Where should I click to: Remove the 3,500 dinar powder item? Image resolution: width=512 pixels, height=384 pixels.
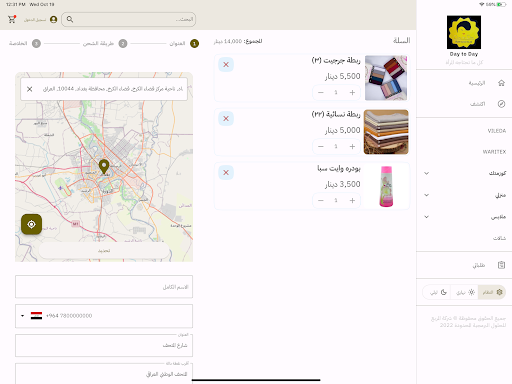[x=226, y=172]
